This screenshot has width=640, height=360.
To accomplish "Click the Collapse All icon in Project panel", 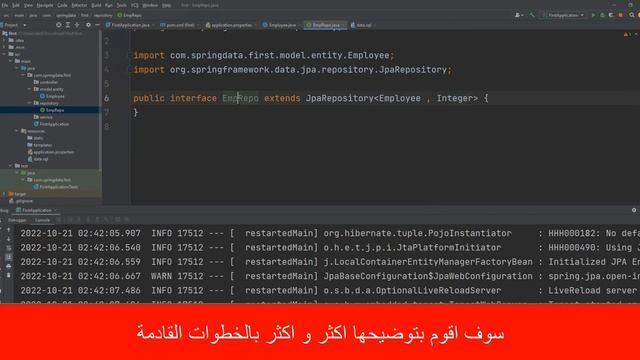I will click(77, 25).
